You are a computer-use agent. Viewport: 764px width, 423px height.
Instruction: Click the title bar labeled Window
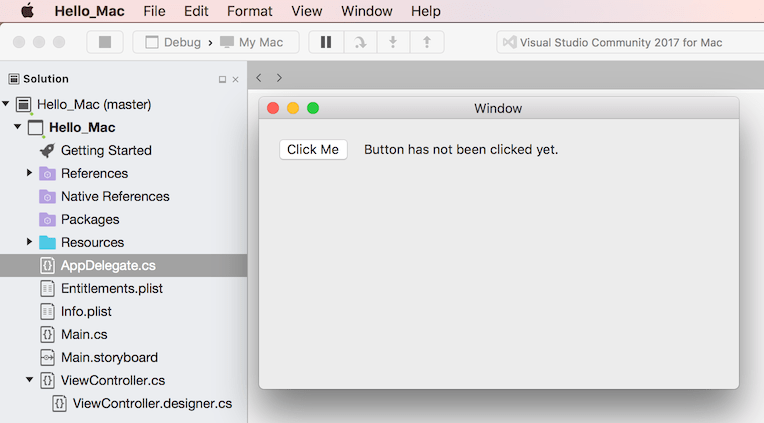coord(498,108)
